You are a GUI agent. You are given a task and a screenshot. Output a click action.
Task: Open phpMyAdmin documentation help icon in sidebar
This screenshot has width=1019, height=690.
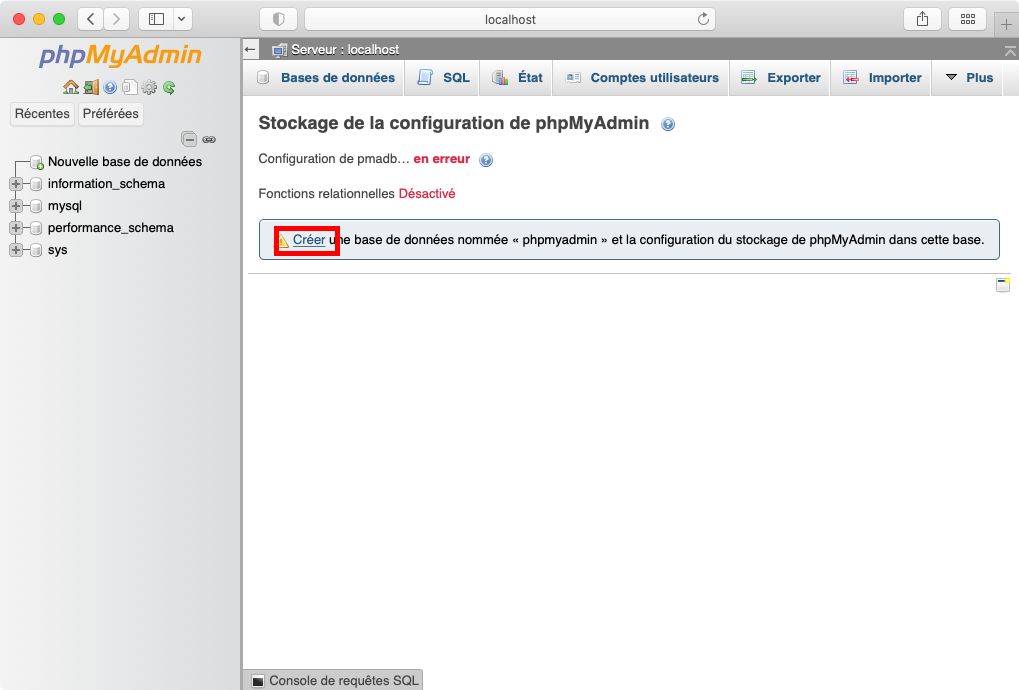tap(110, 88)
